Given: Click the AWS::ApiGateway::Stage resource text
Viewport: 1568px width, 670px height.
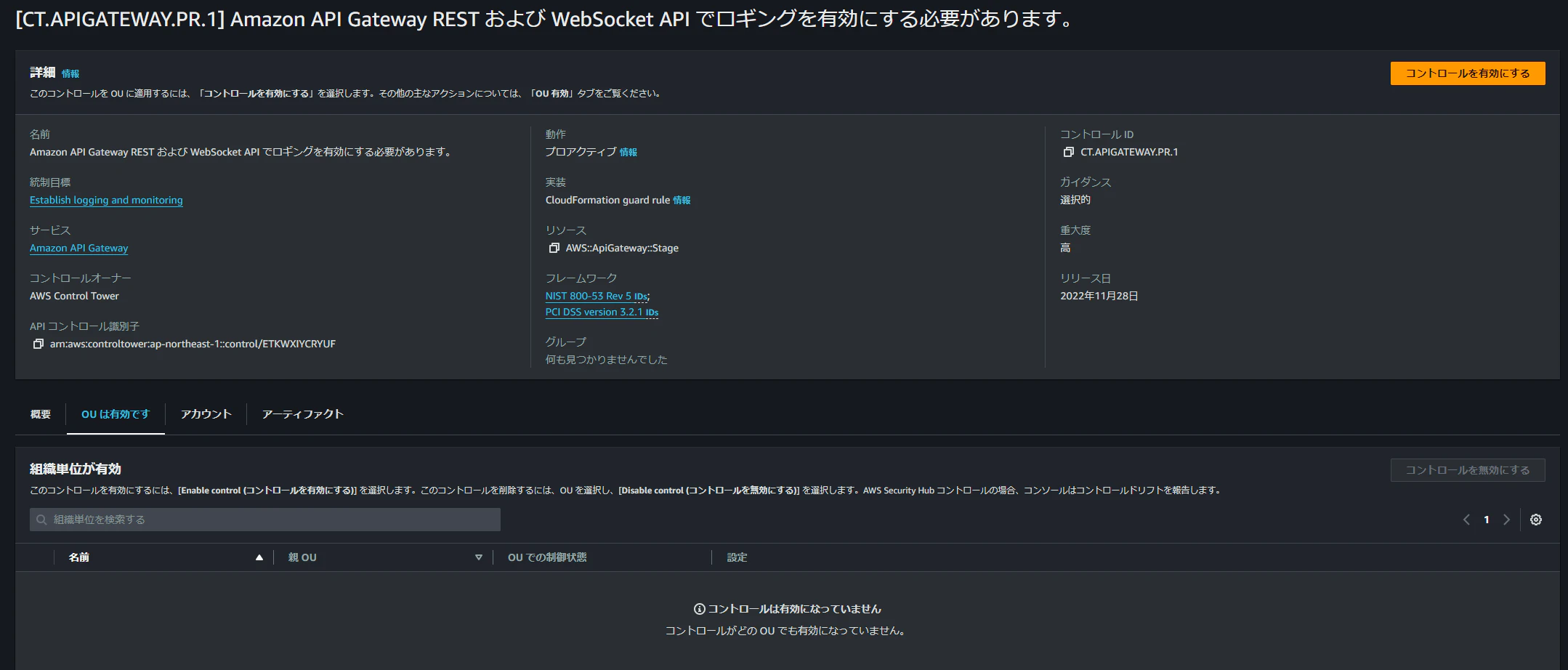Looking at the screenshot, I should [622, 248].
